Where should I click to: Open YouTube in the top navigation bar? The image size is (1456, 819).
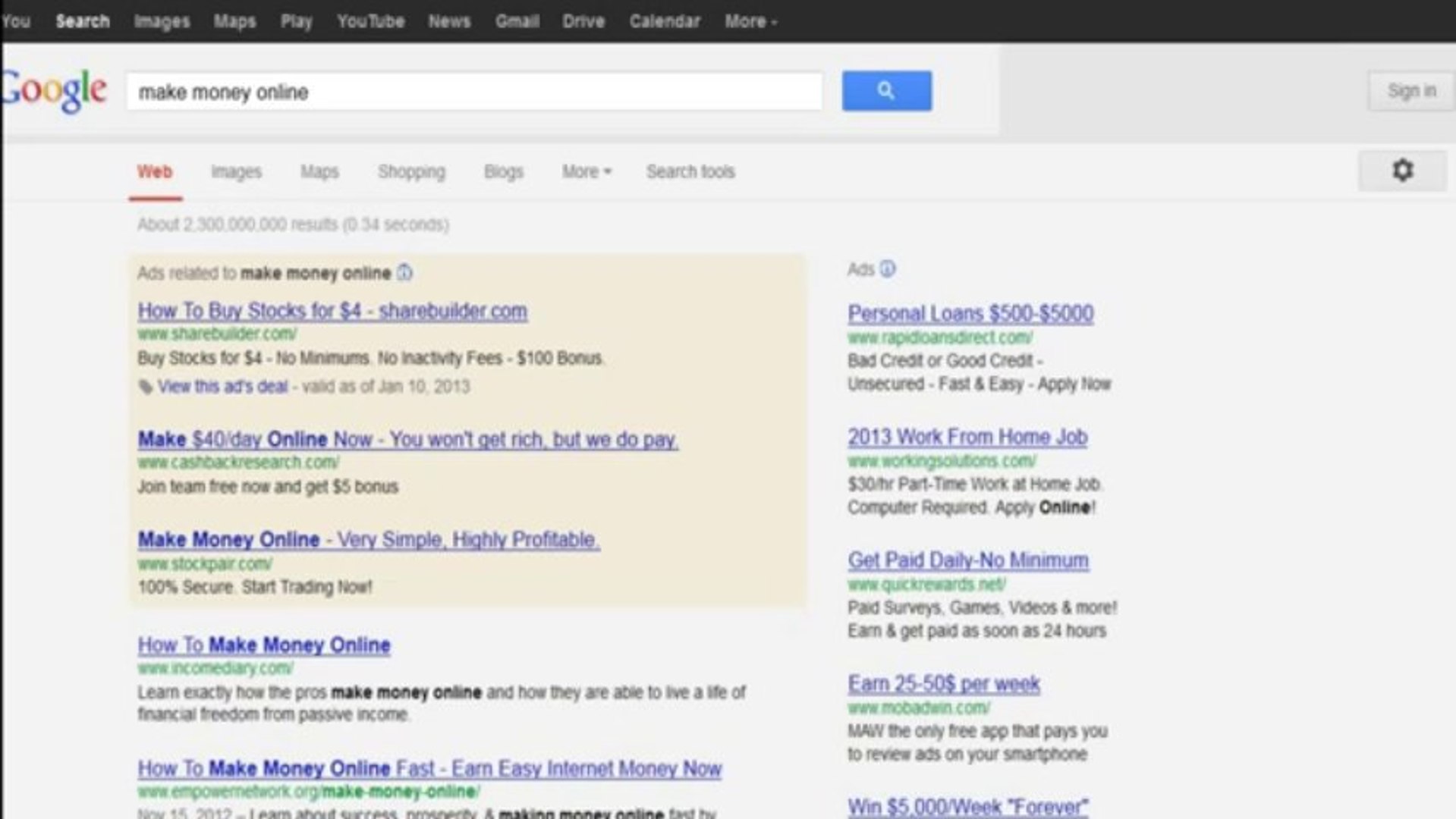(370, 21)
